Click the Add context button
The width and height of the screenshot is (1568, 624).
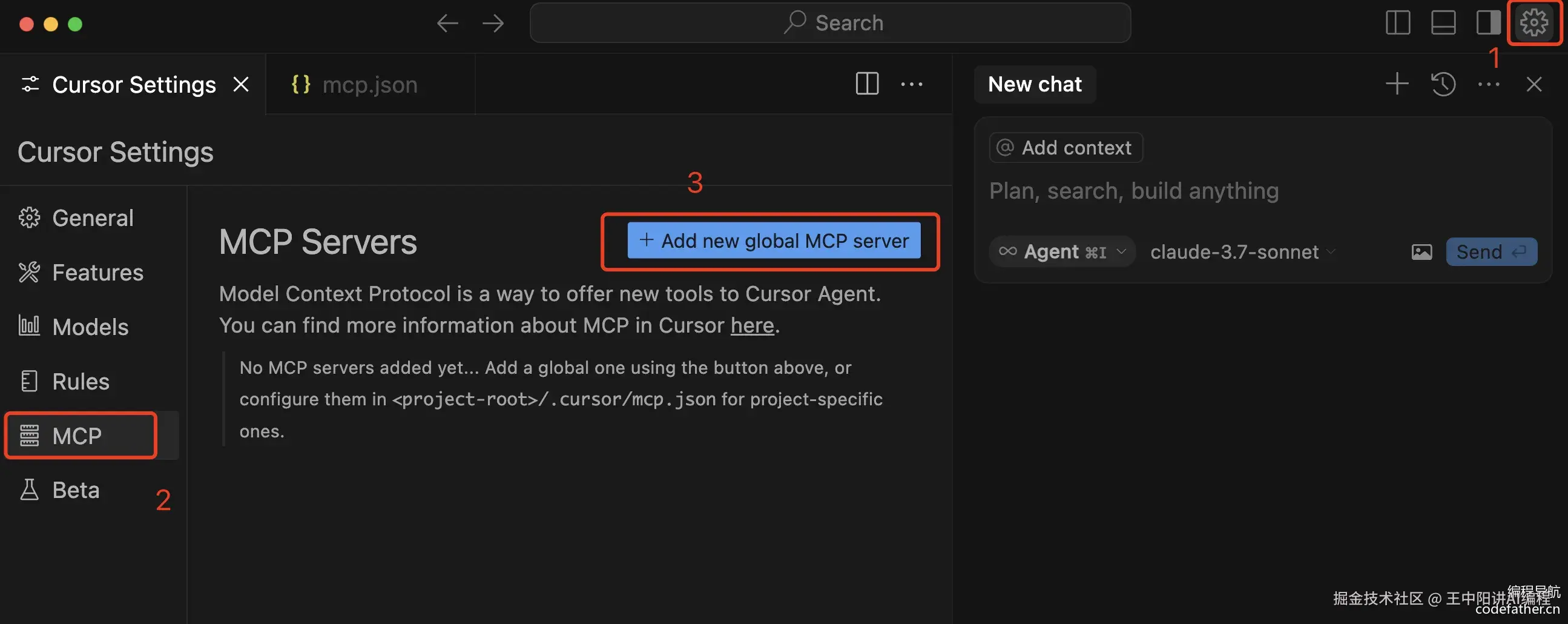(x=1066, y=147)
